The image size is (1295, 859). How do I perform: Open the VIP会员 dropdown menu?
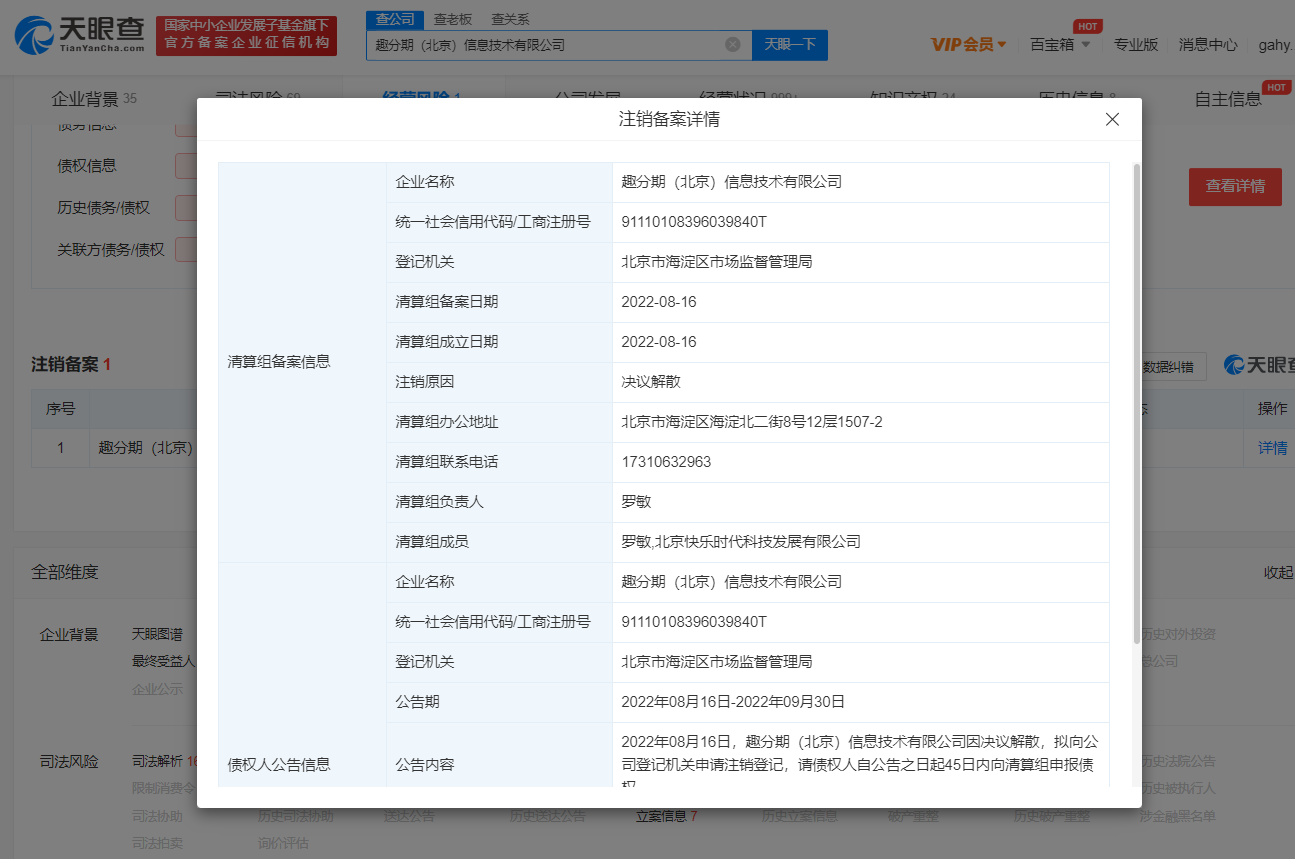[968, 44]
